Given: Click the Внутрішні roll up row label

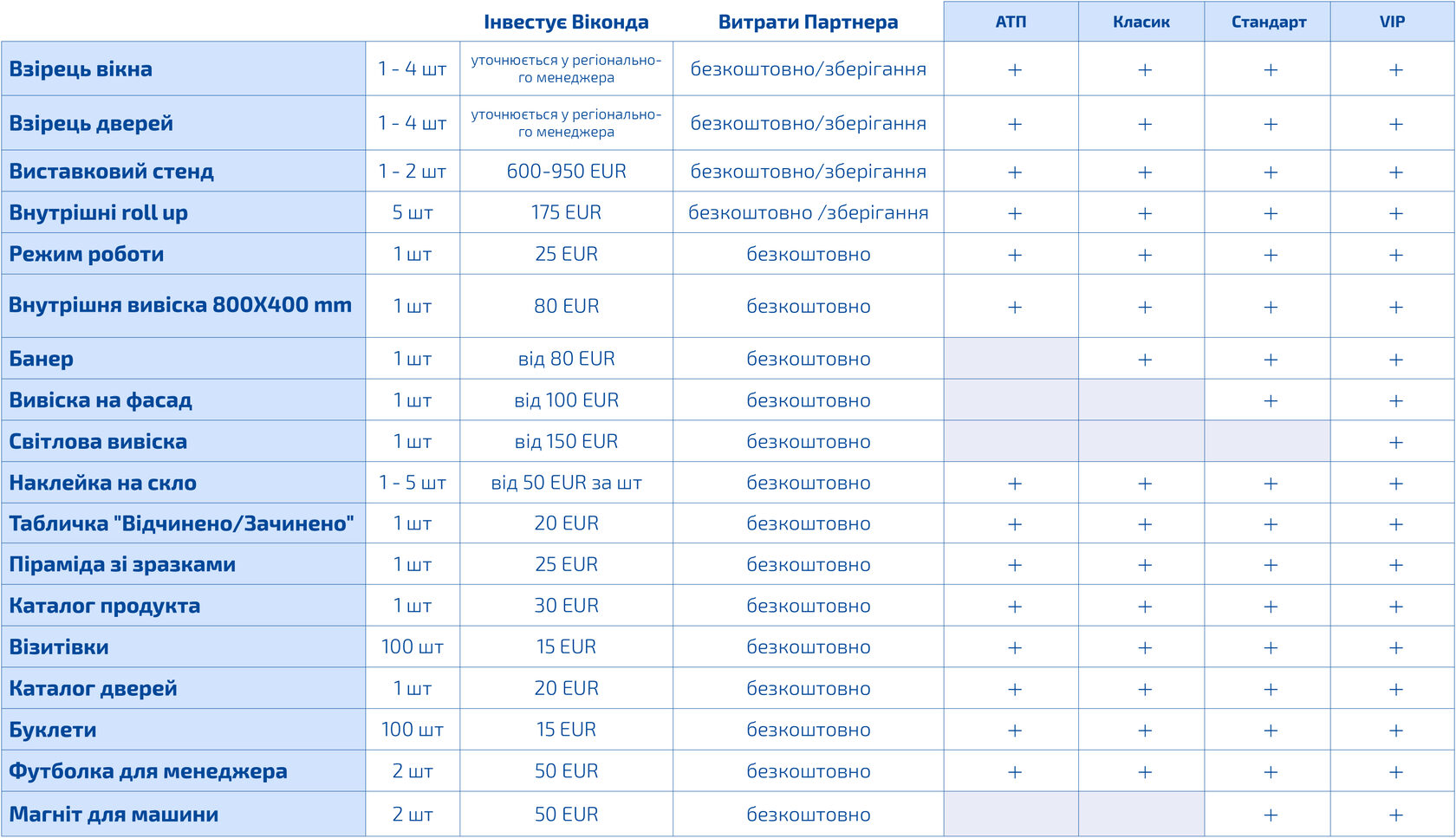Looking at the screenshot, I should [x=99, y=213].
